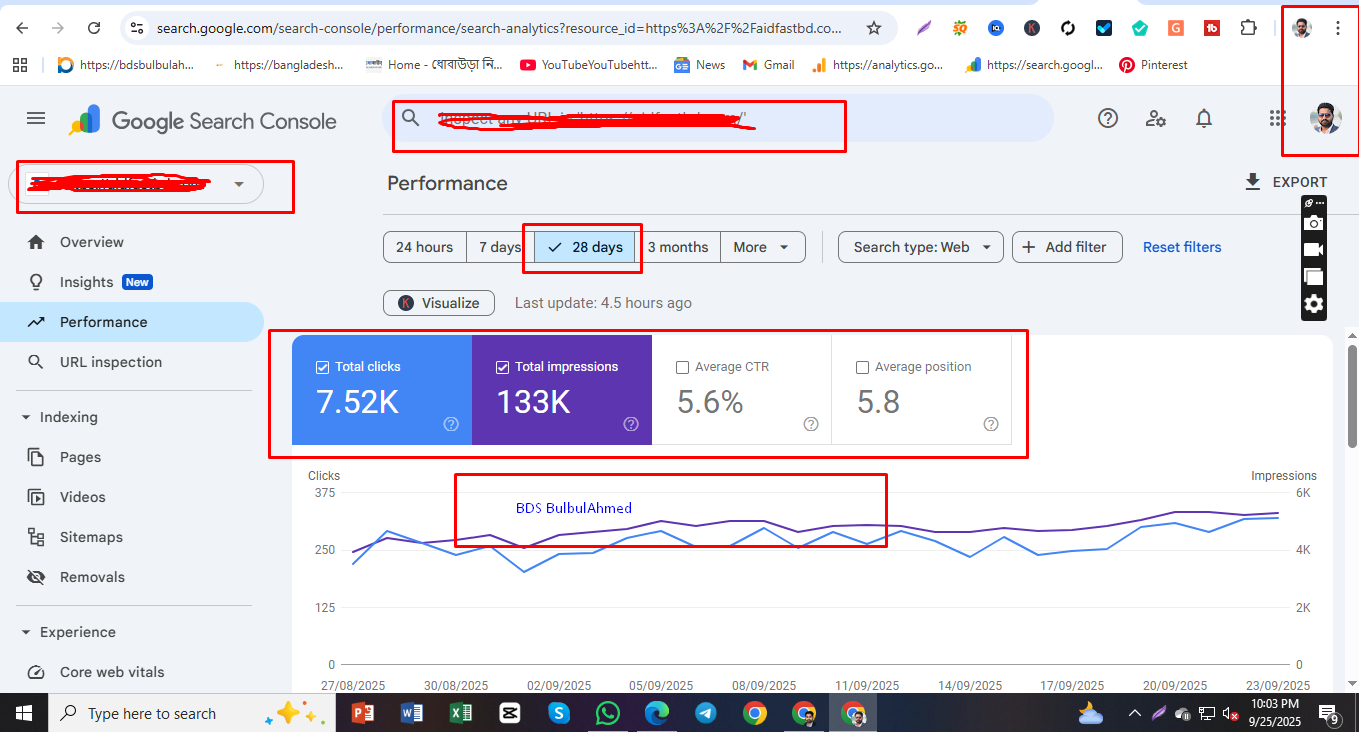Click the Reset filters link
Screen dimensions: 1359x732
(1181, 247)
